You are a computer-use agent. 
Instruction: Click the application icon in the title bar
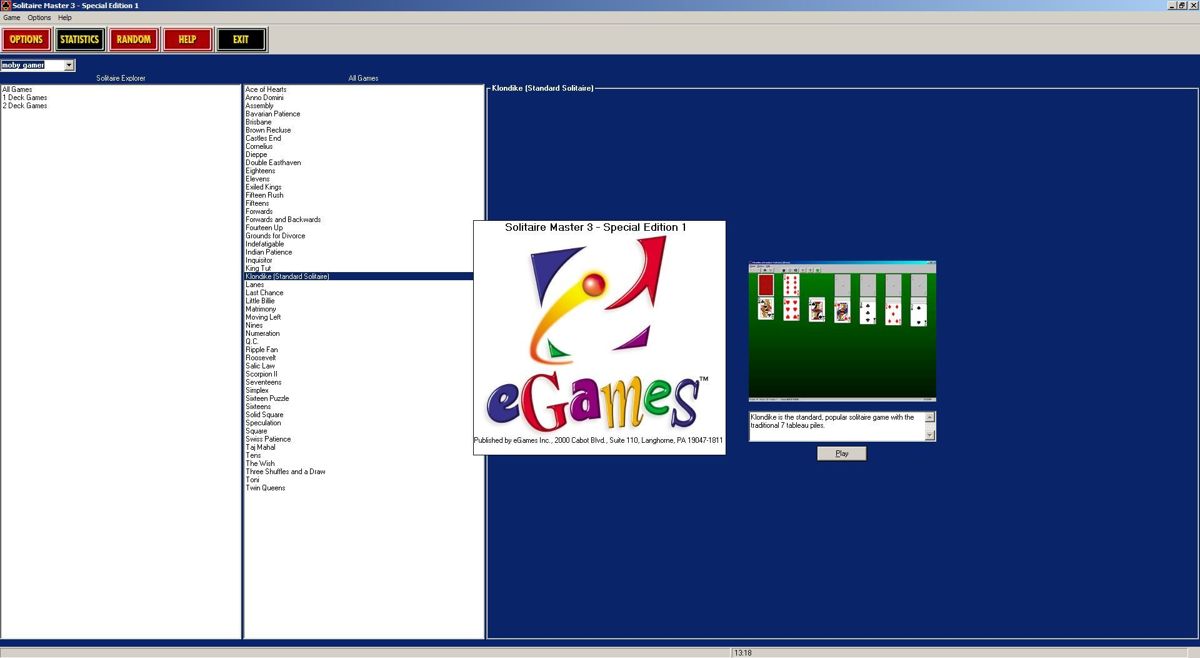[6, 6]
